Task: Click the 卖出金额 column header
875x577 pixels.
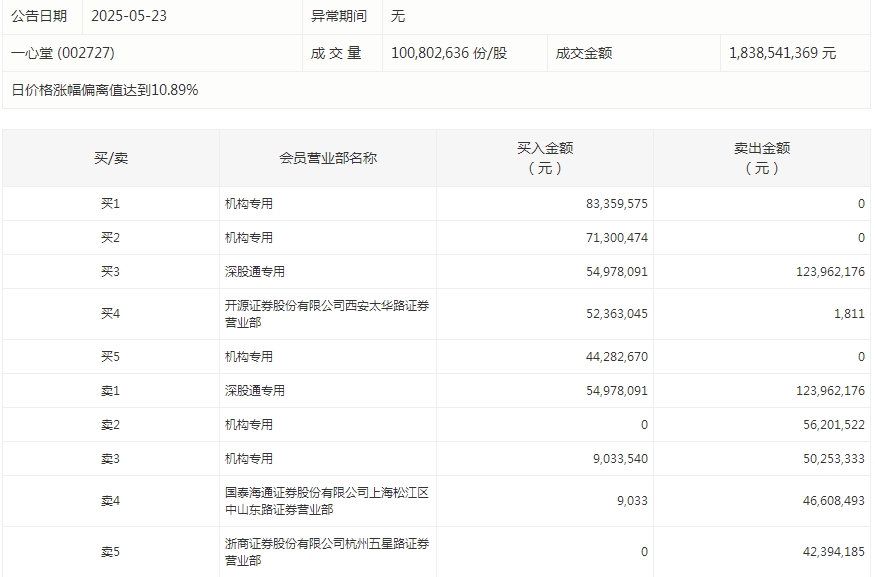Action: point(761,158)
